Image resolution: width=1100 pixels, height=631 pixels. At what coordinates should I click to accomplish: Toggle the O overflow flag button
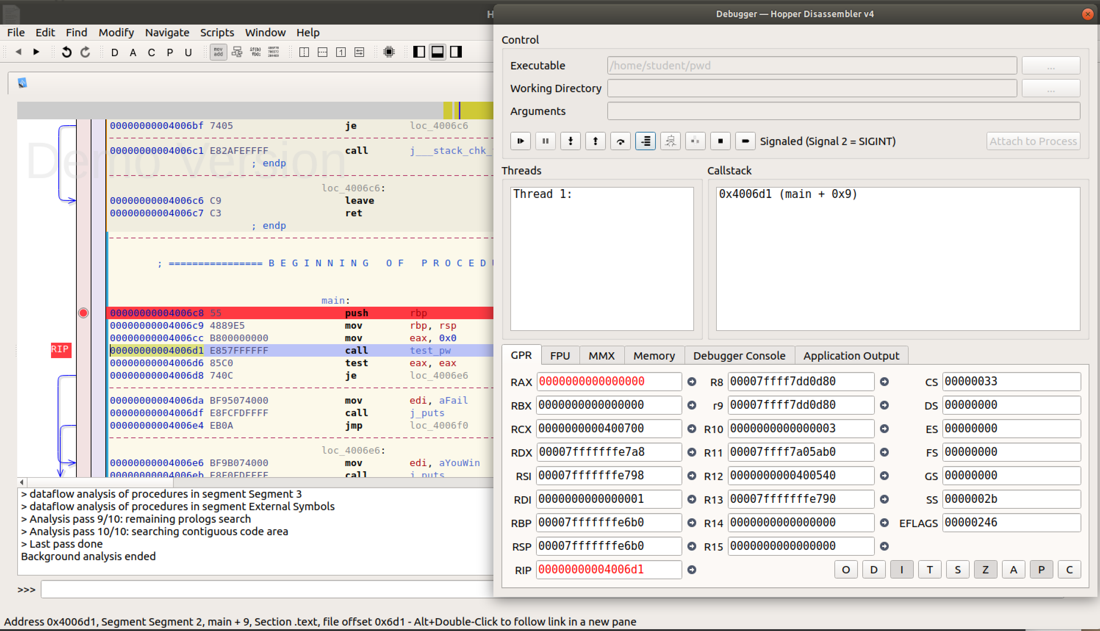[x=845, y=569]
